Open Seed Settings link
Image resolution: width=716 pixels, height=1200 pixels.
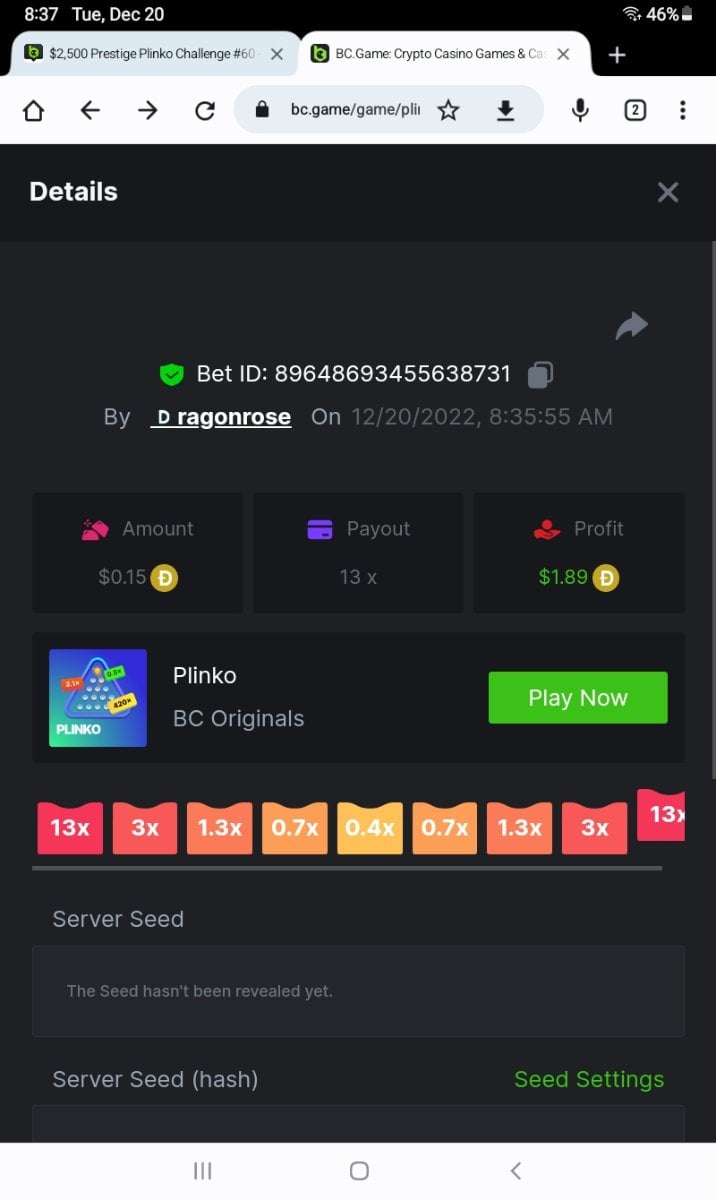tap(589, 1079)
